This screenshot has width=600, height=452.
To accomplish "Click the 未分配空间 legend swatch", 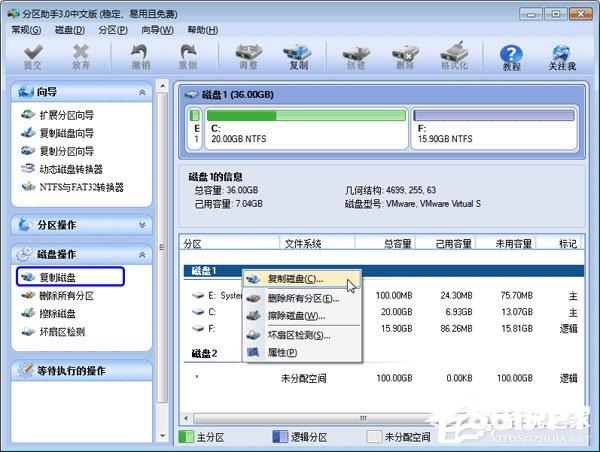I will pos(374,437).
